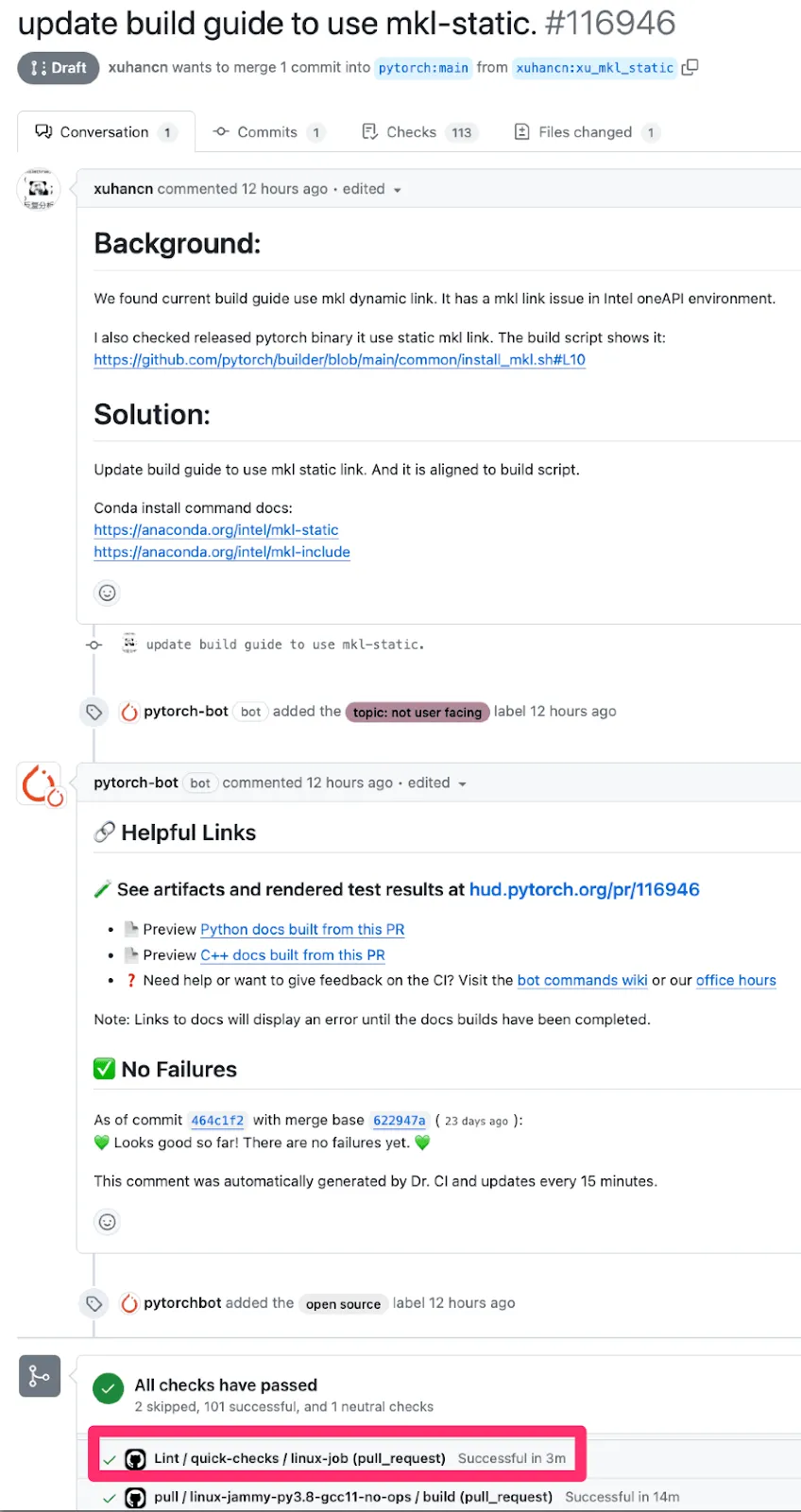Click the pytorch-bot large avatar icon
The width and height of the screenshot is (801, 1512).
click(x=40, y=784)
